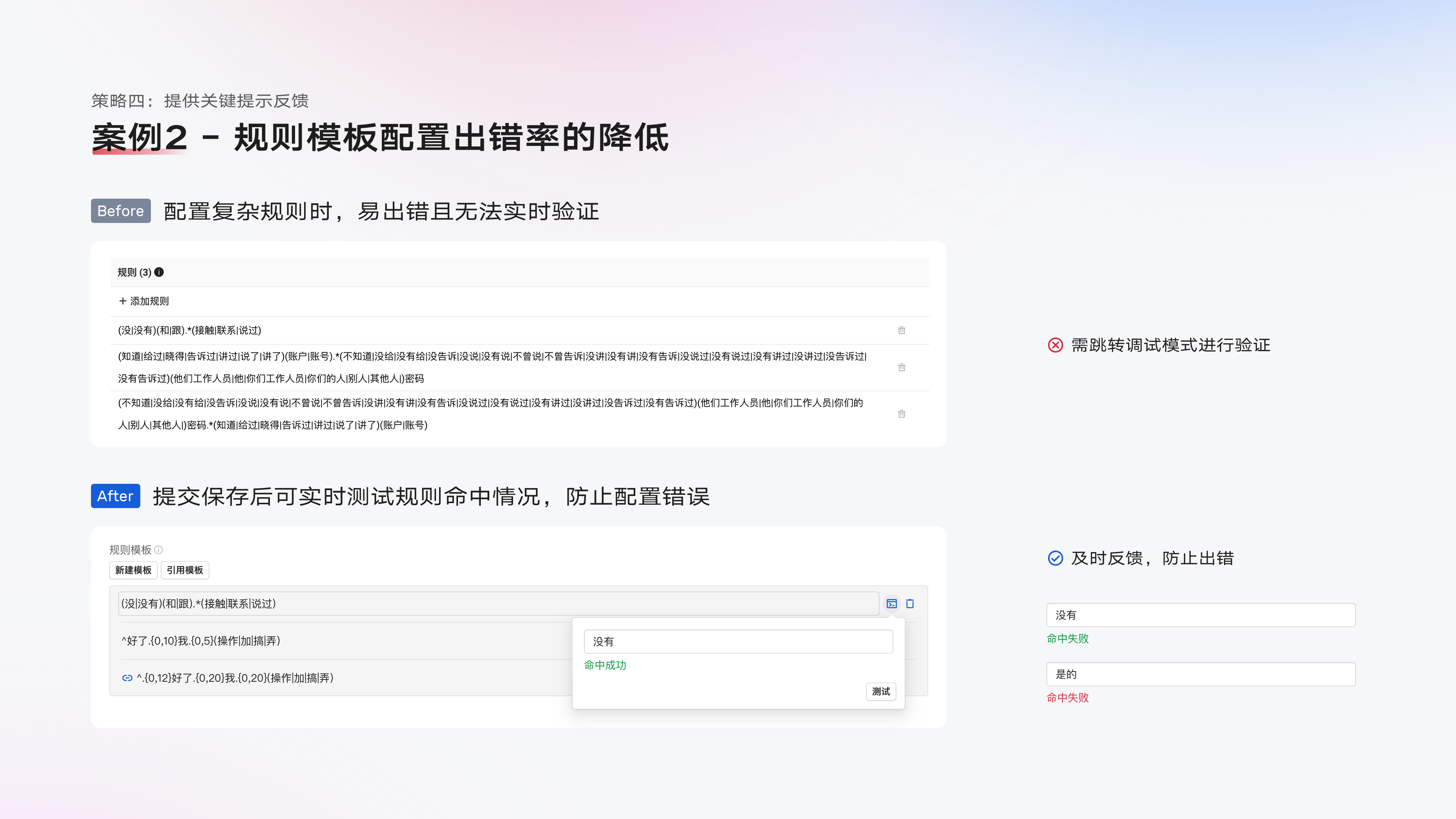
Task: Click the info icon beside 规则模板
Action: pyautogui.click(x=159, y=549)
